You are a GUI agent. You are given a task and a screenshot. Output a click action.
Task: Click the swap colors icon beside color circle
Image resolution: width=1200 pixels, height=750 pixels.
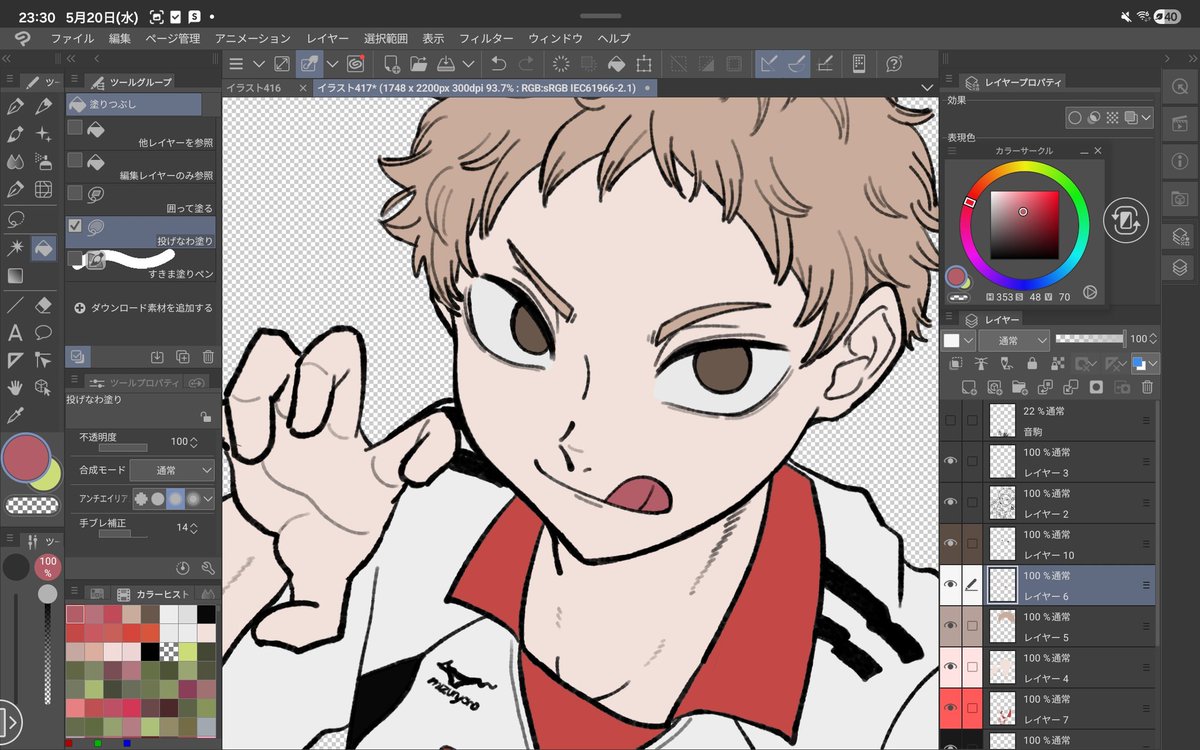point(1125,220)
